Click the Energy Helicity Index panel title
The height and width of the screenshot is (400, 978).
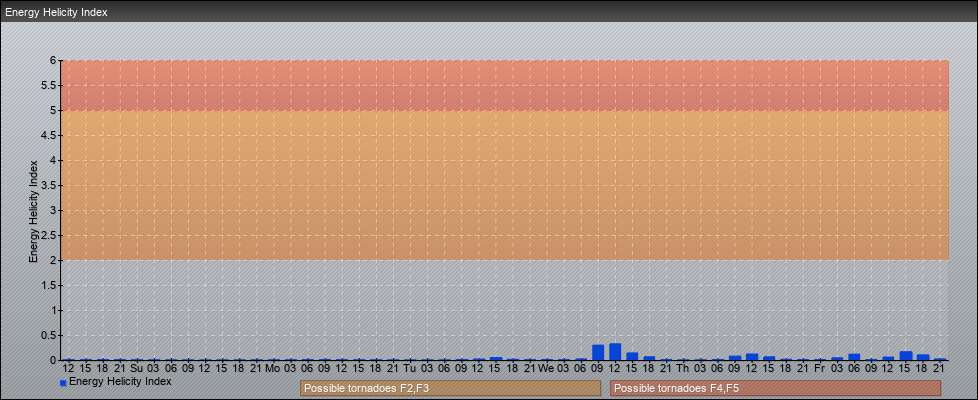point(56,12)
